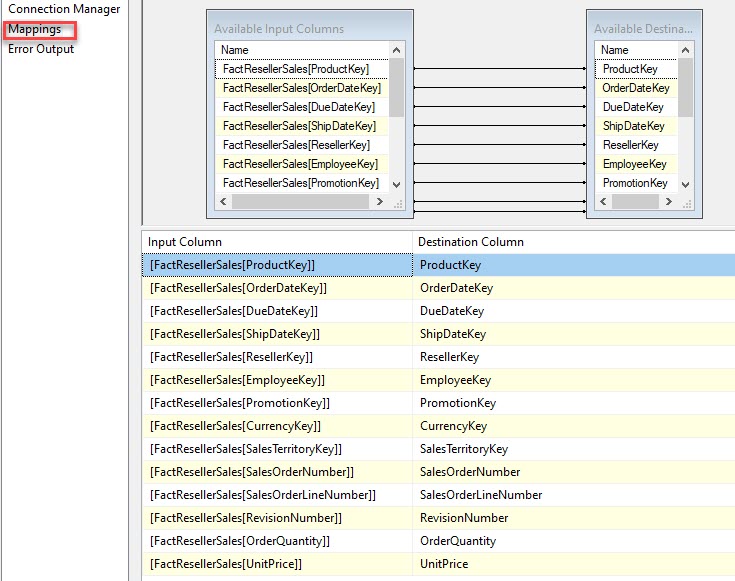
Task: Click down arrow in Available Destination Columns scrollbar
Action: click(685, 184)
